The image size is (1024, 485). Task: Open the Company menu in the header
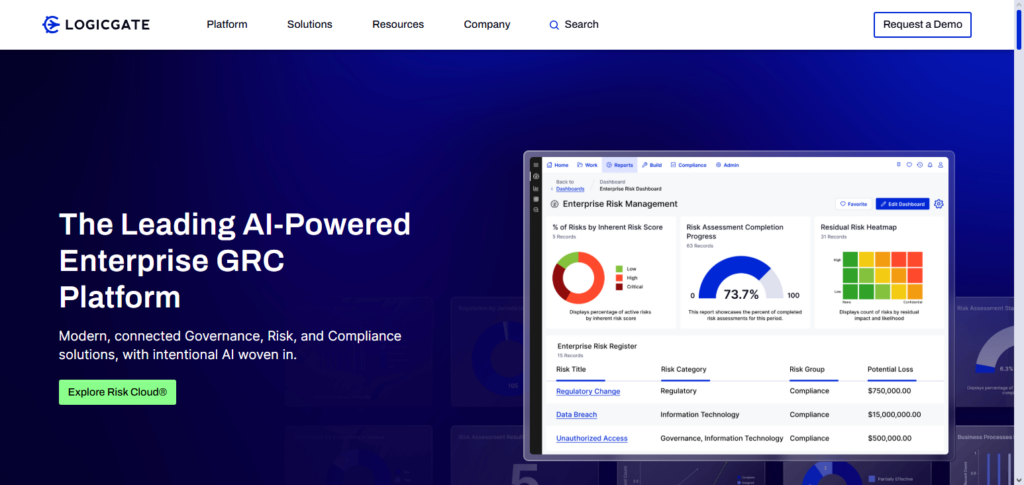tap(487, 24)
